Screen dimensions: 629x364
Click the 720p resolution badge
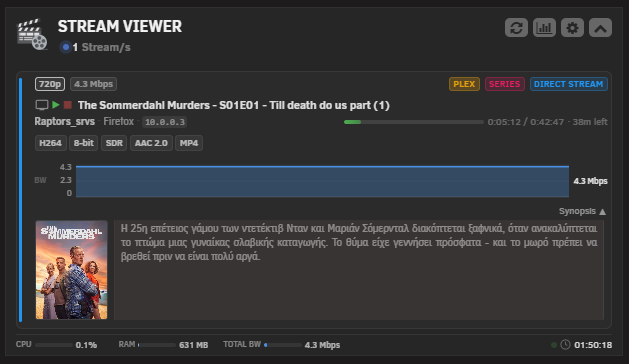pyautogui.click(x=50, y=84)
